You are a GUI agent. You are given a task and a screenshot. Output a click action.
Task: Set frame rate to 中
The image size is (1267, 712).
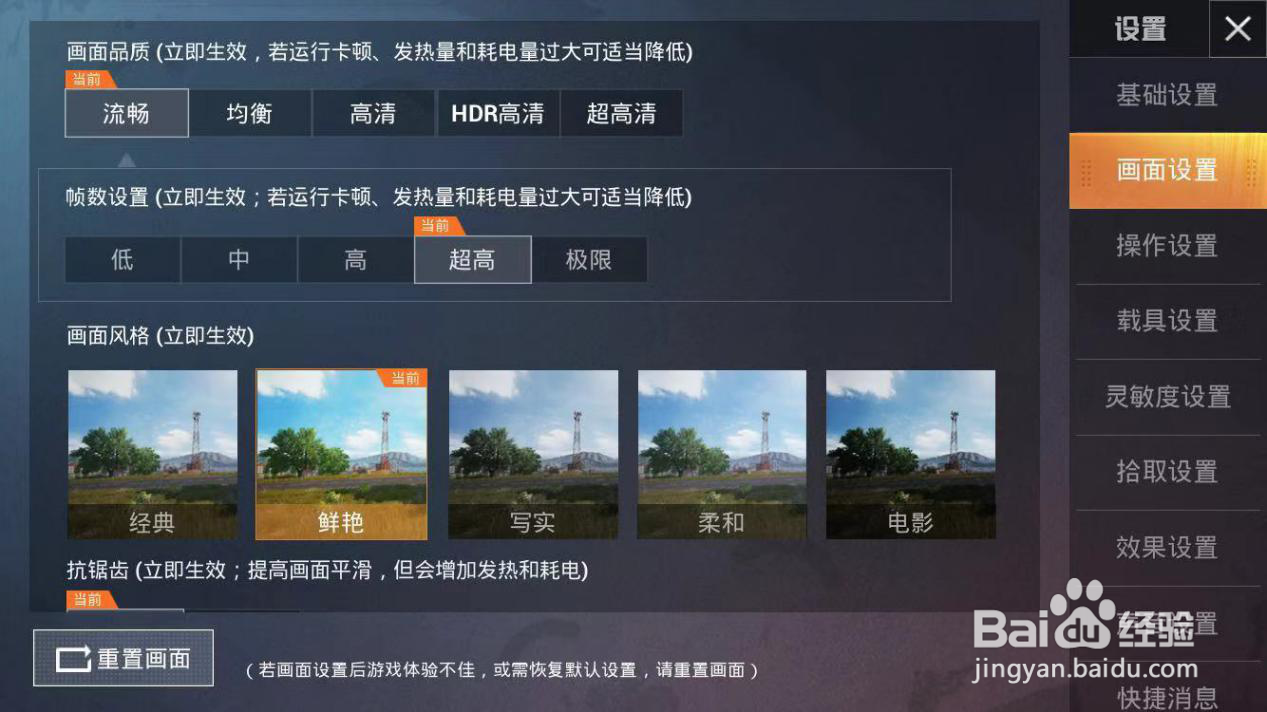pos(239,260)
